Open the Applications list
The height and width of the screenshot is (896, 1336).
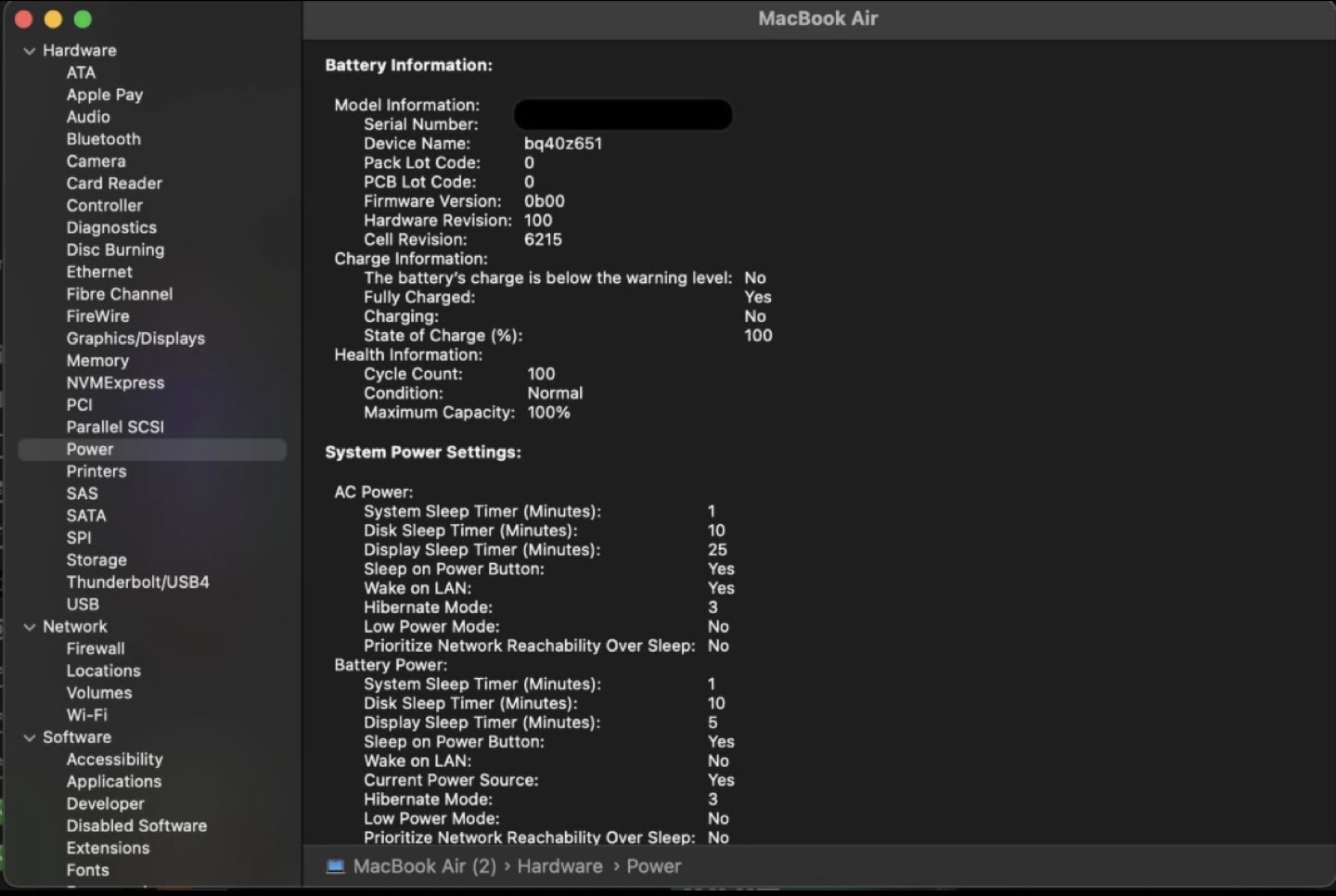[114, 782]
